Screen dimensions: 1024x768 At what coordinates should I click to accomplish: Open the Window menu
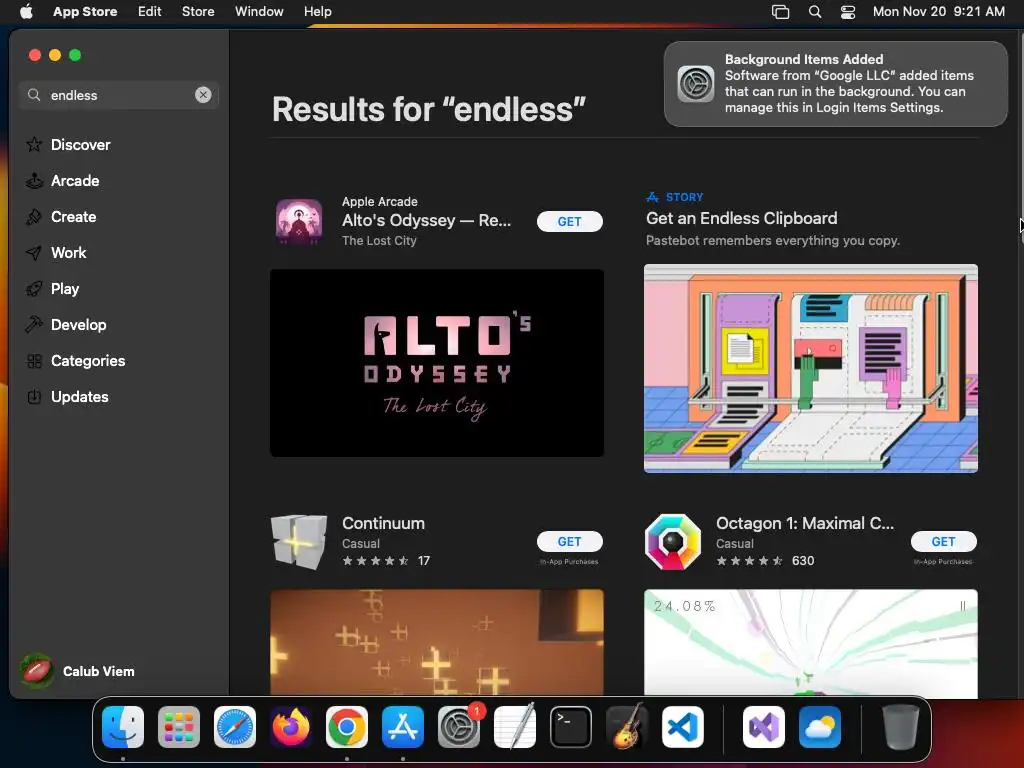pos(259,11)
